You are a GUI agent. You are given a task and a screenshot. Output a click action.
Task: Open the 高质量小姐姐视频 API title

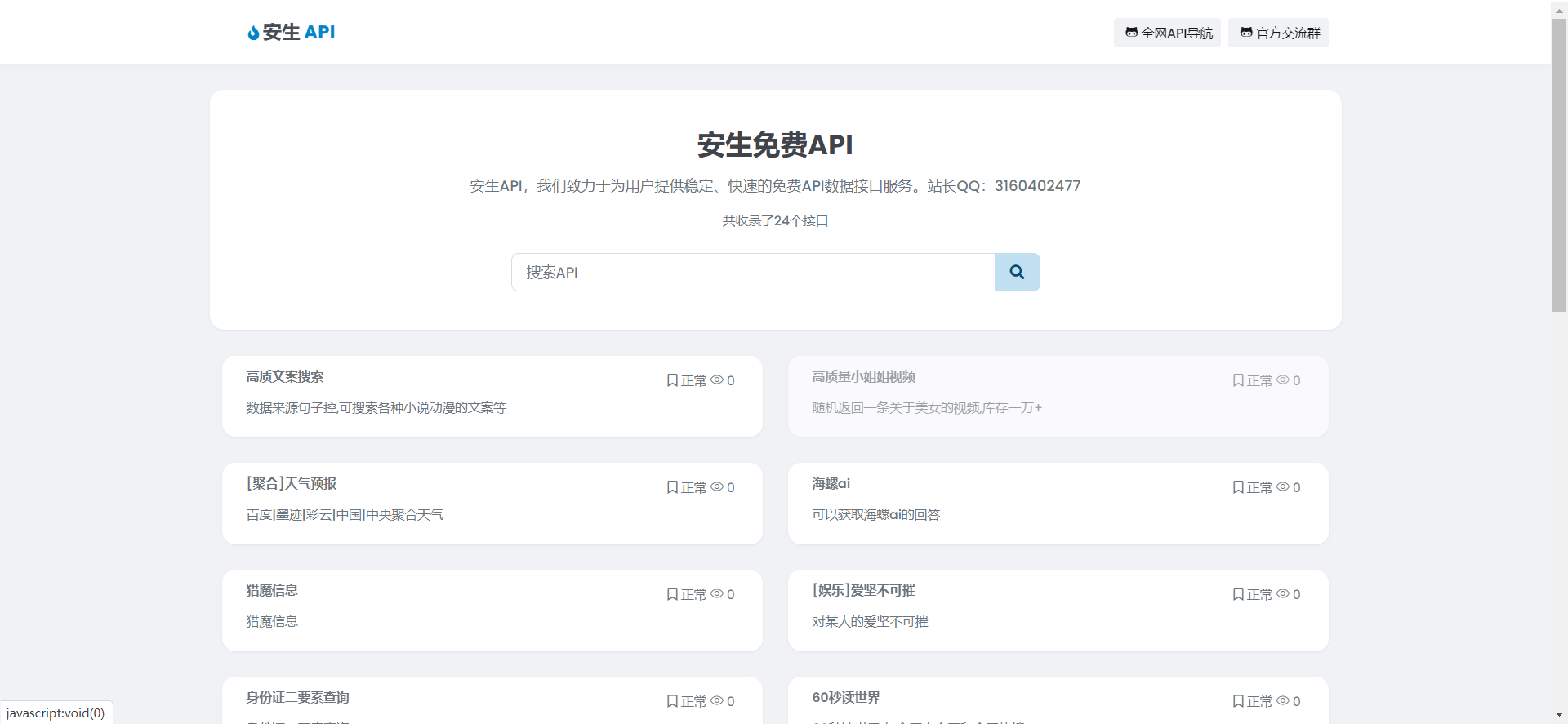click(863, 376)
